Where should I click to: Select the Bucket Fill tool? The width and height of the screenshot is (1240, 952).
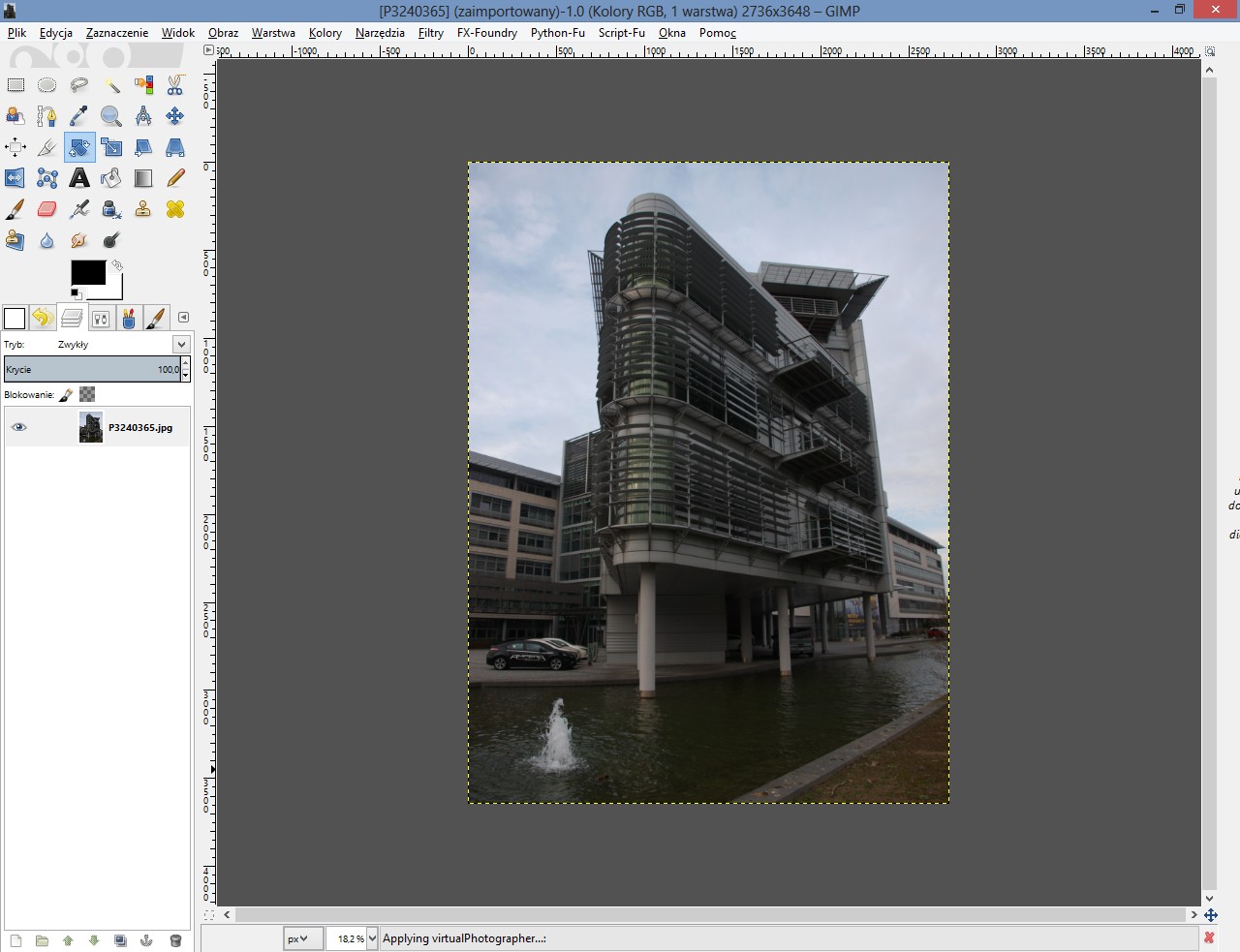pyautogui.click(x=111, y=178)
